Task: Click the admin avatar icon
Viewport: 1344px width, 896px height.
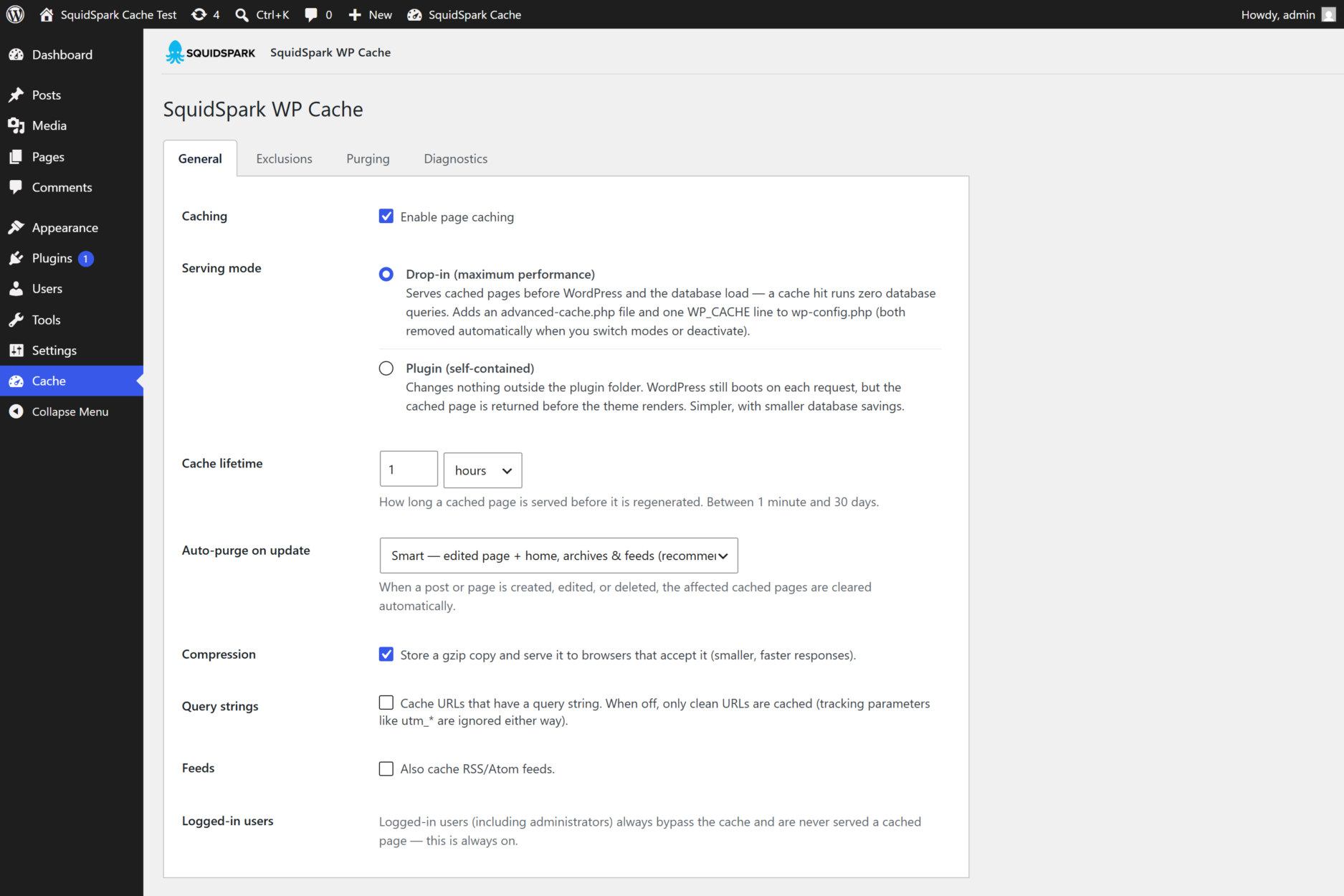Action: (1328, 14)
